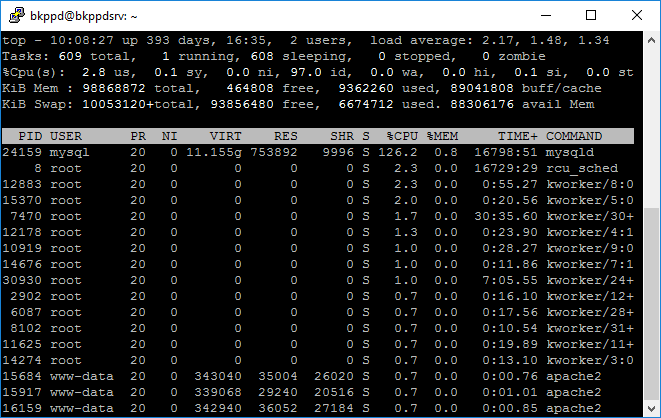Click the scrollbar up arrow
Viewport: 661px width, 418px height.
[x=652, y=39]
